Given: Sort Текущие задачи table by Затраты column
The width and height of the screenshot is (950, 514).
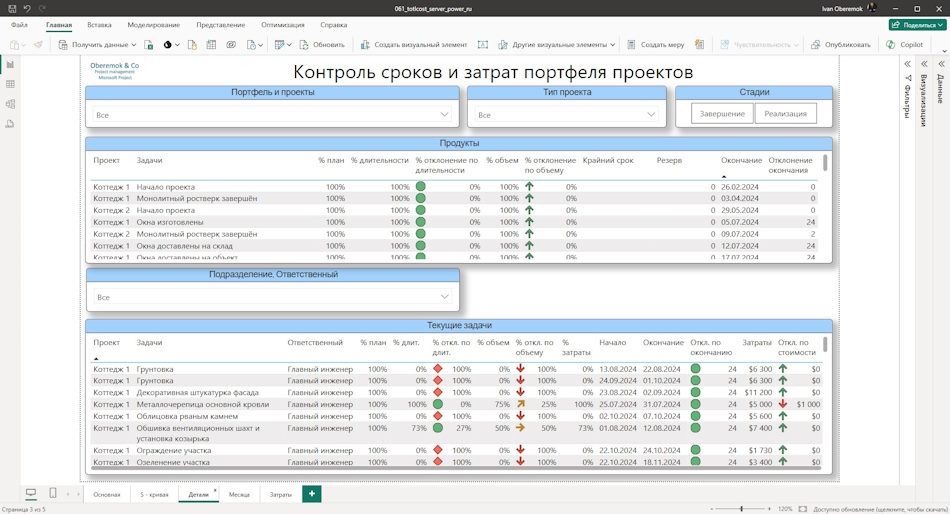Looking at the screenshot, I should point(757,342).
